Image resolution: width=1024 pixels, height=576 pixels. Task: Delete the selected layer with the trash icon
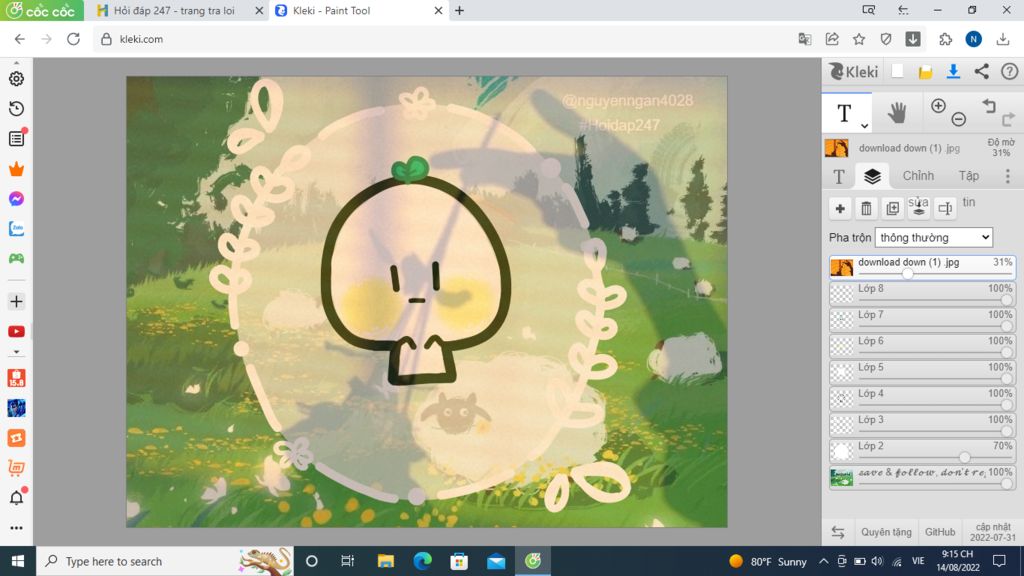coord(866,208)
